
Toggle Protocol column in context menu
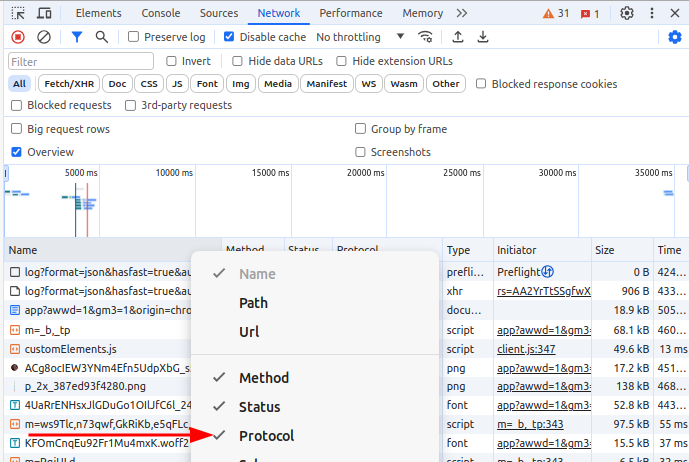click(266, 436)
